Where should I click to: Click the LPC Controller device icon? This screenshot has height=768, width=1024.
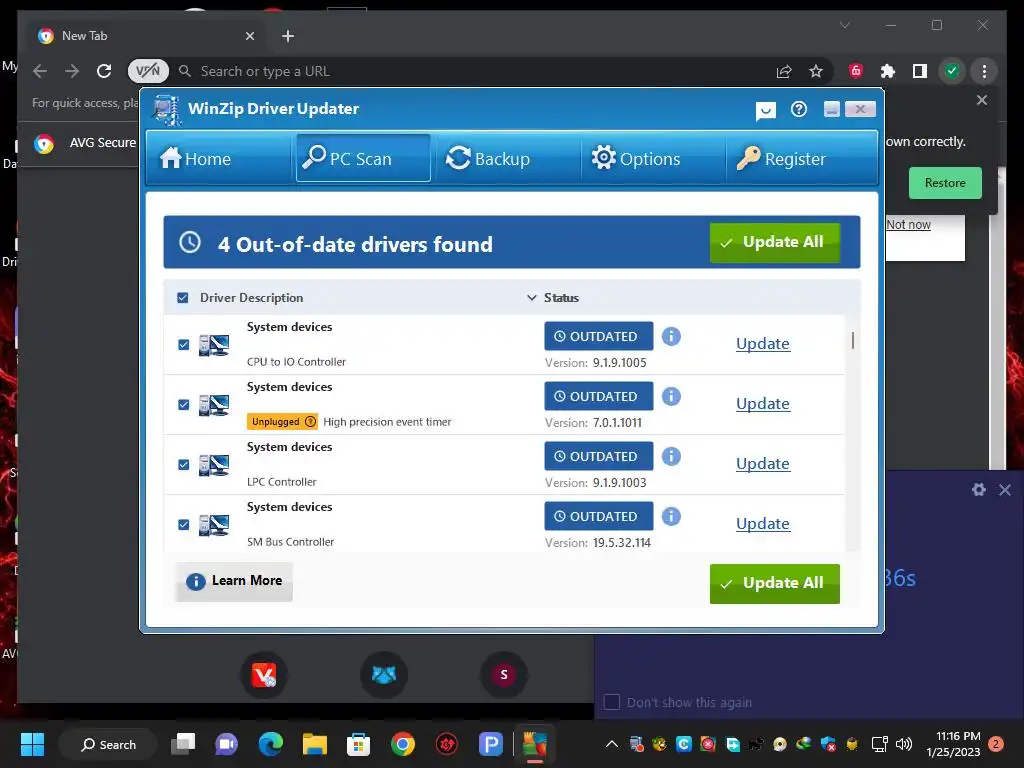214,465
